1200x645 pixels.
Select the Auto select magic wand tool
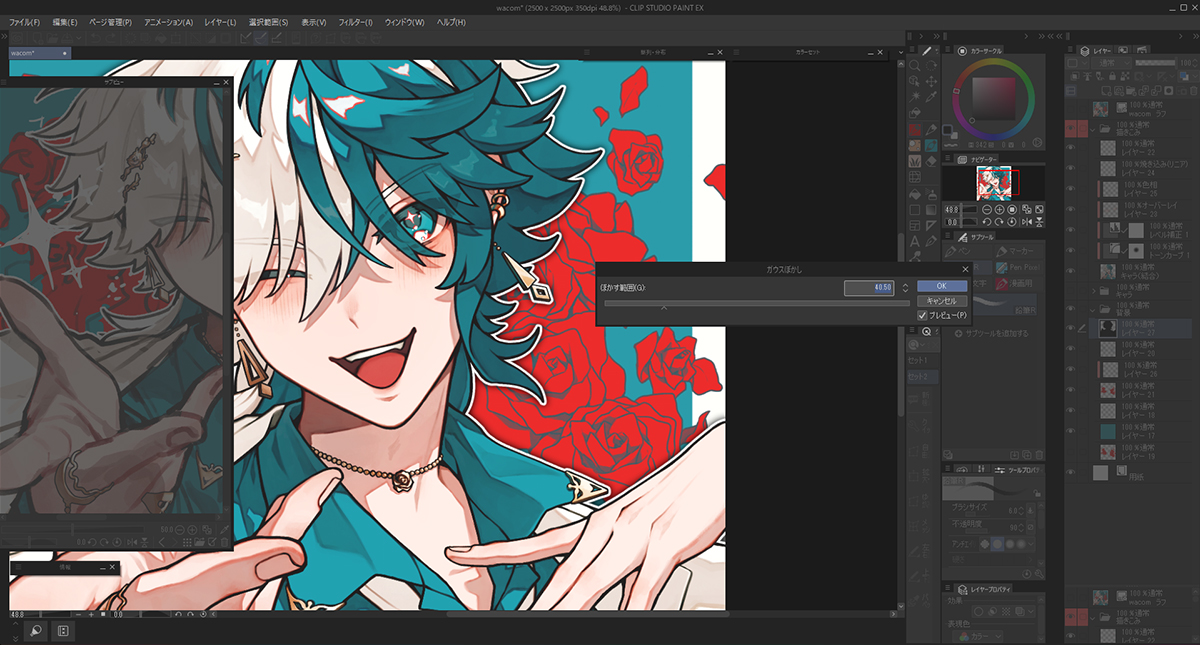click(914, 97)
